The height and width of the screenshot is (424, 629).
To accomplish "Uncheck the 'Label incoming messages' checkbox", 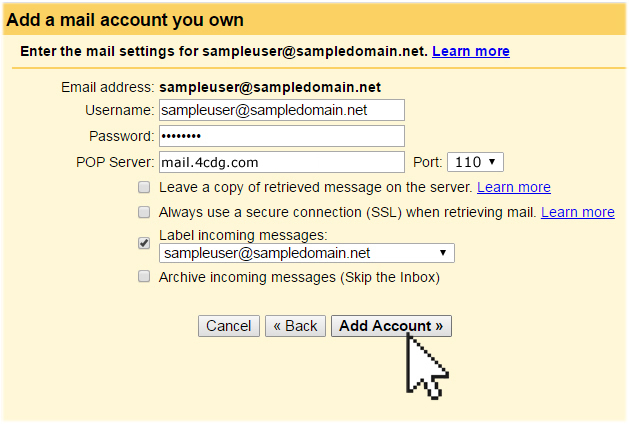I will click(144, 243).
